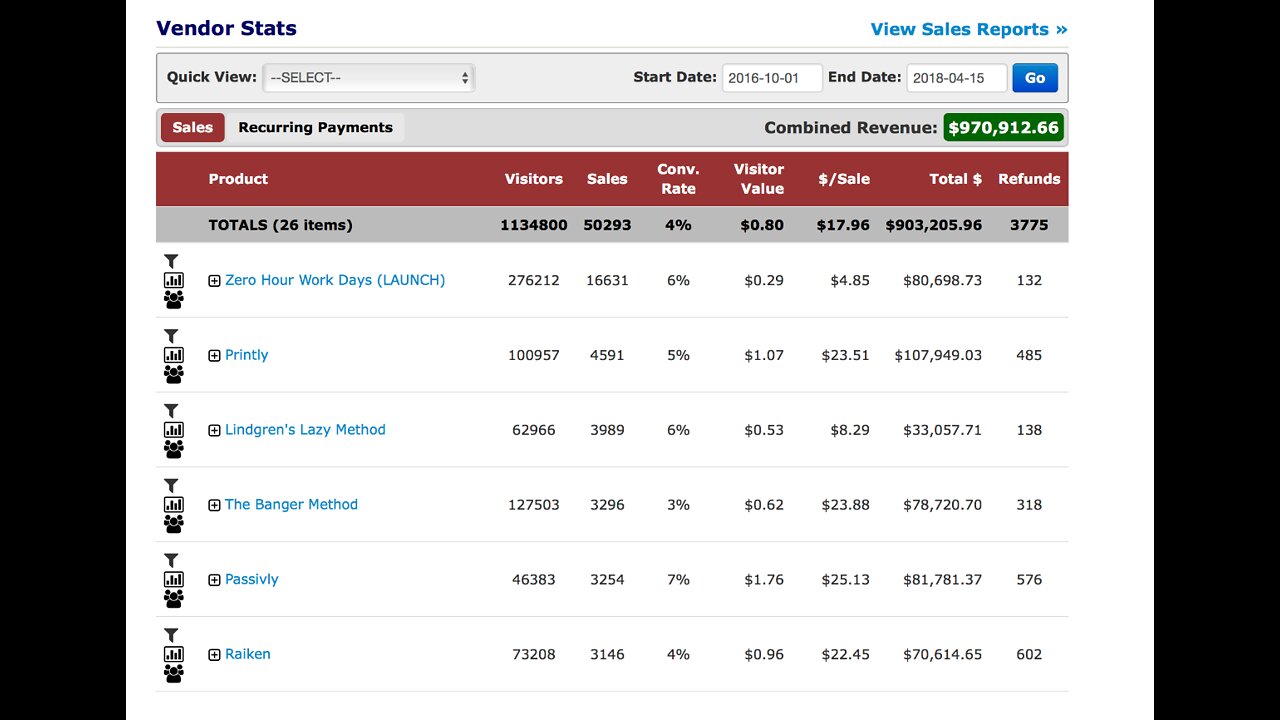
Task: Click funnel icon for The Banger Method
Action: point(171,487)
